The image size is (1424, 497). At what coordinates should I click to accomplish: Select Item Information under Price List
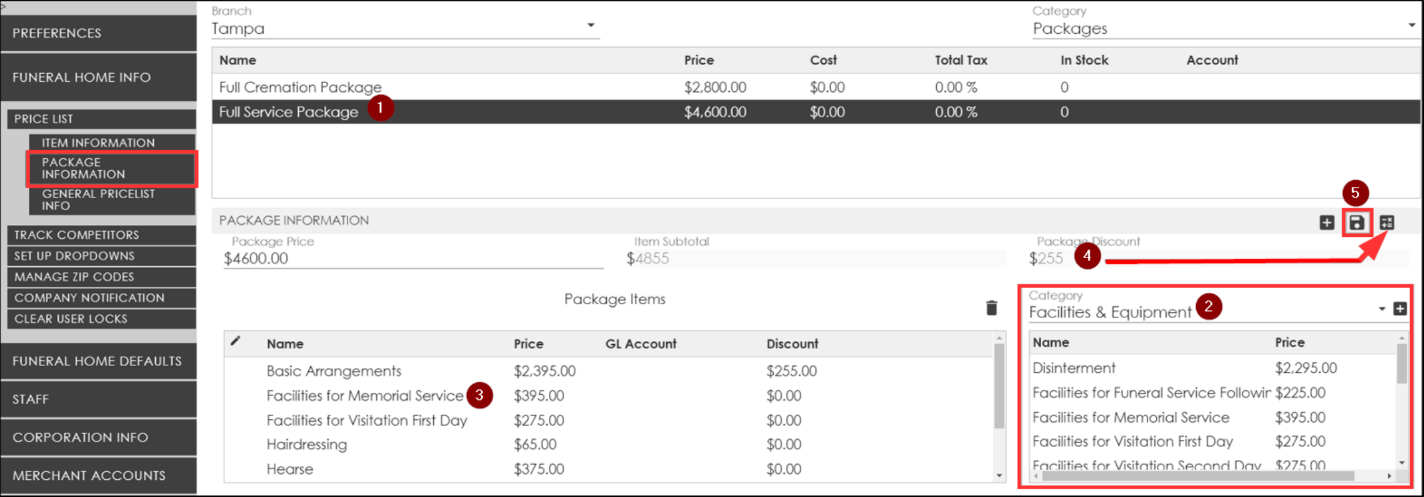click(x=98, y=143)
